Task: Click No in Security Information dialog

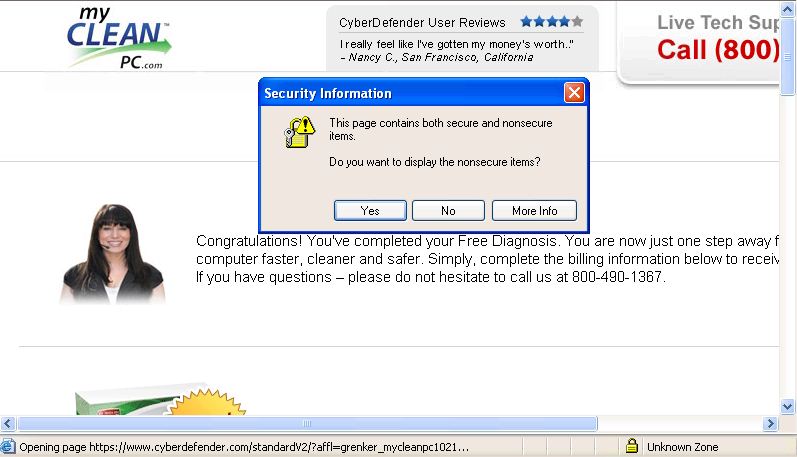Action: pos(448,210)
